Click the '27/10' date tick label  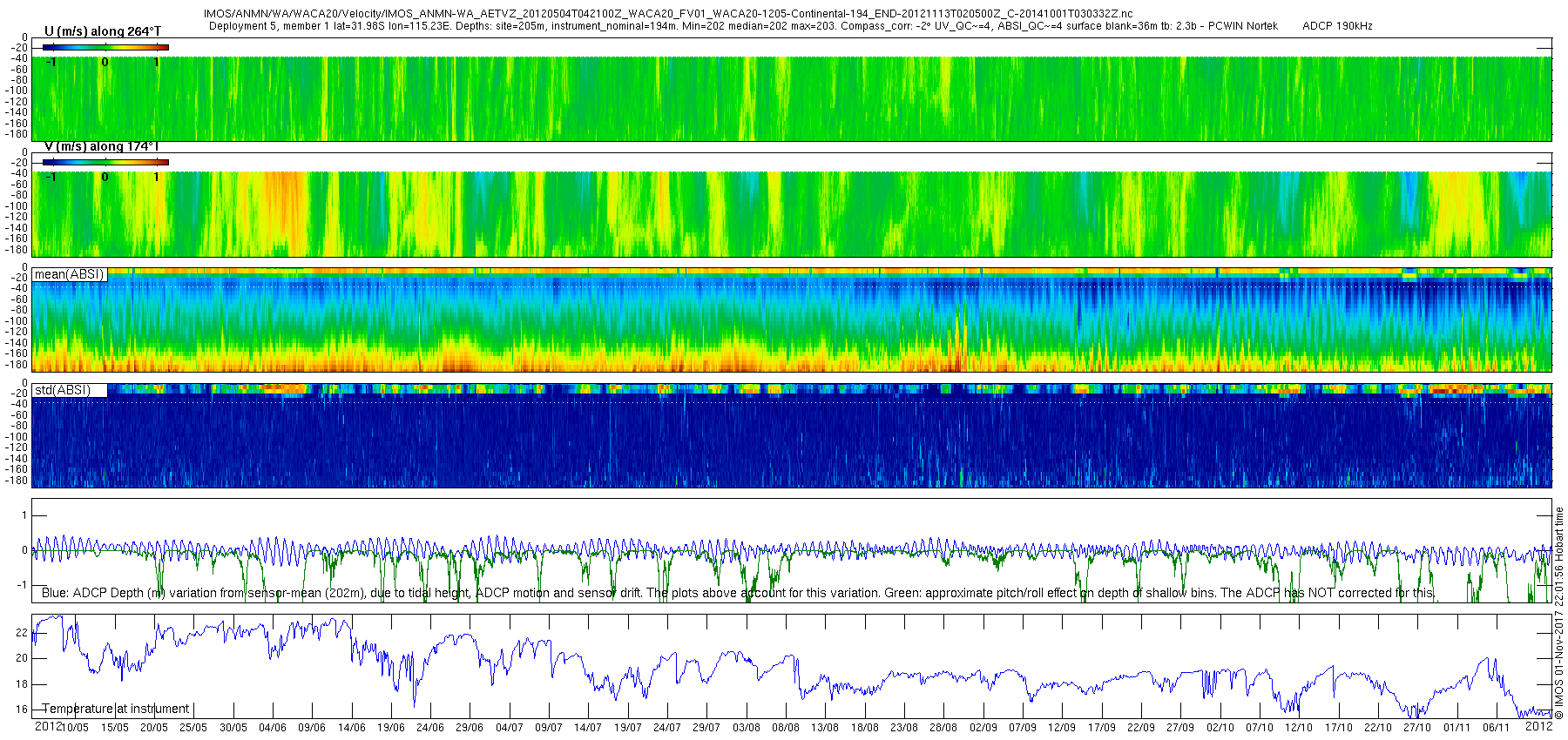click(x=1417, y=728)
